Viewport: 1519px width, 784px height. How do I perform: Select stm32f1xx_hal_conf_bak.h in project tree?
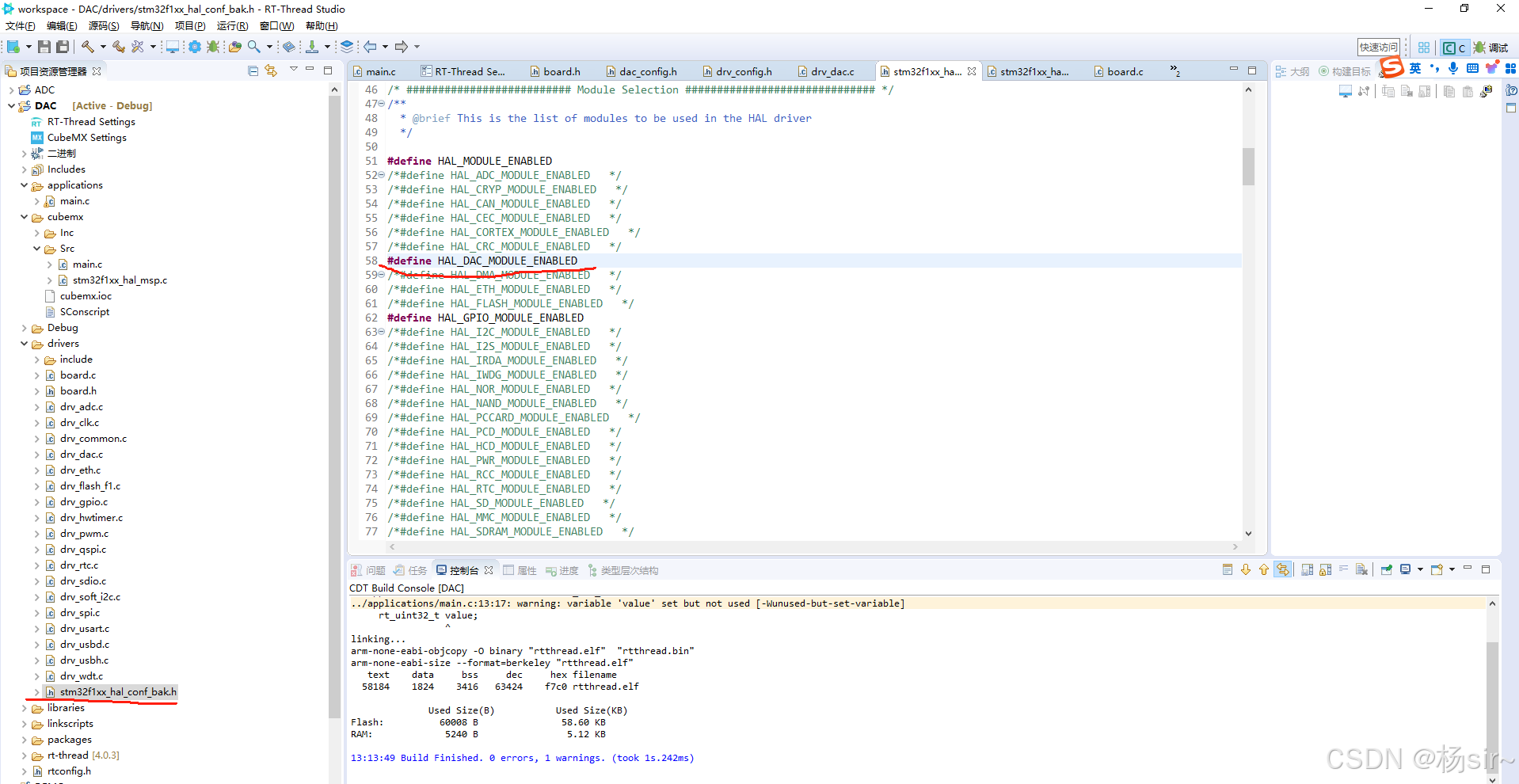[x=118, y=692]
